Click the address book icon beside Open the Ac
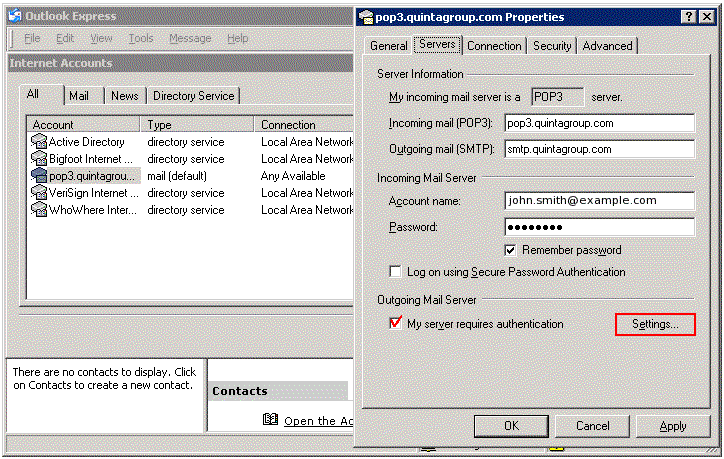Image resolution: width=724 pixels, height=459 pixels. click(x=270, y=419)
